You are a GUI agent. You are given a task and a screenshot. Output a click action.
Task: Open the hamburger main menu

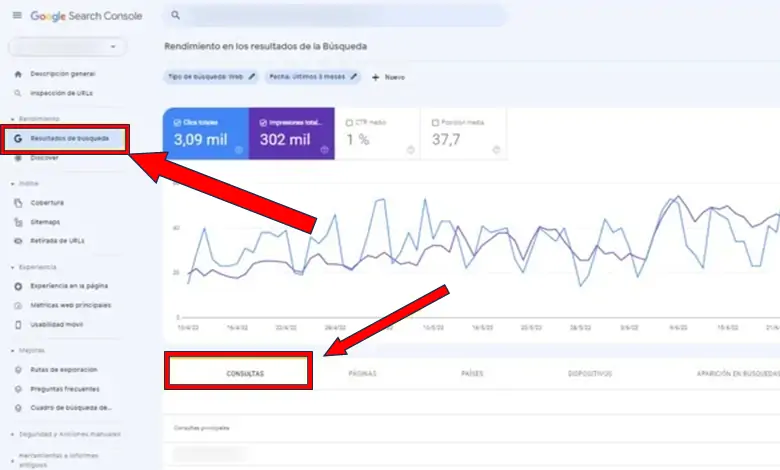pyautogui.click(x=17, y=15)
